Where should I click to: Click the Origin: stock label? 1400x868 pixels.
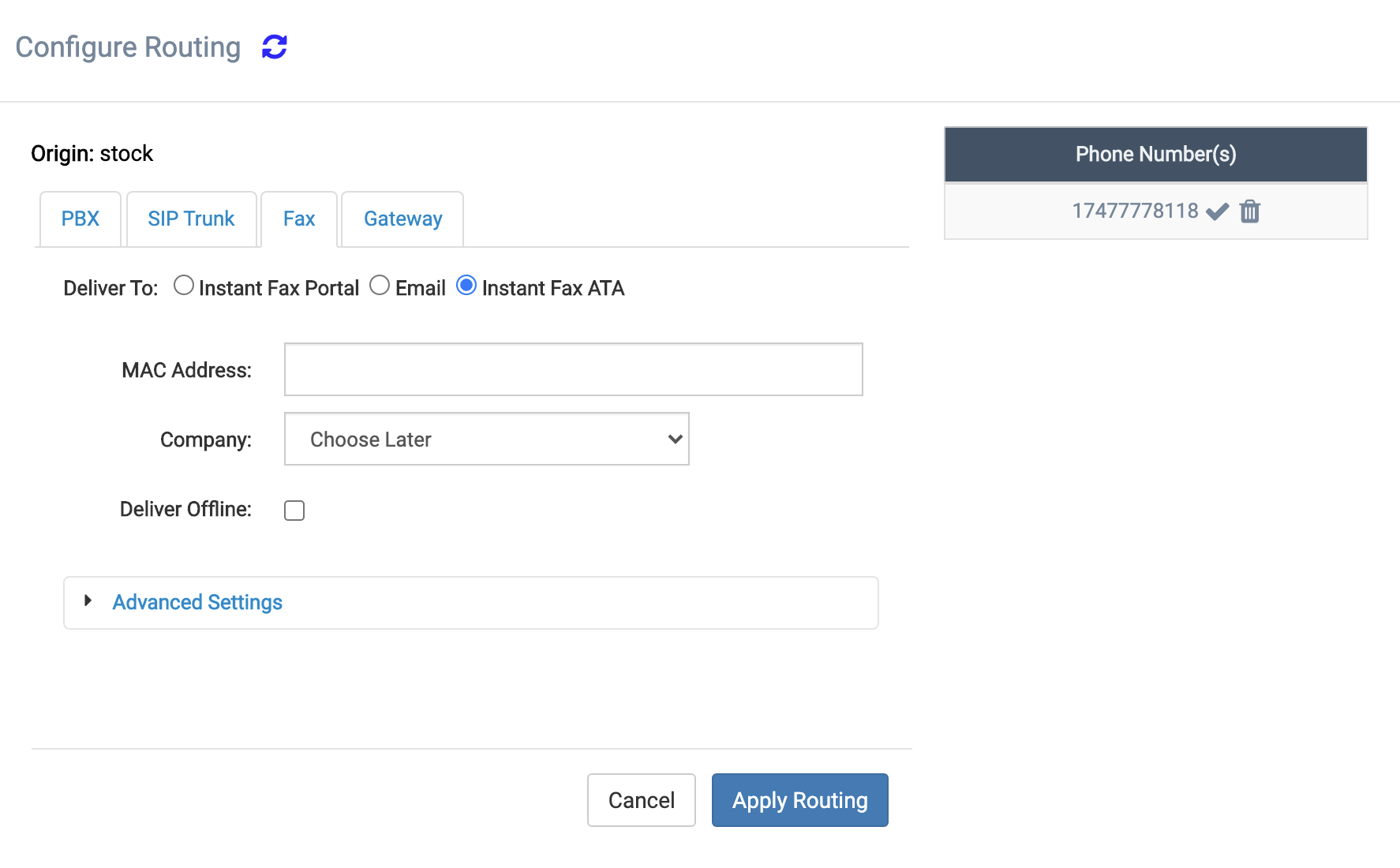92,153
